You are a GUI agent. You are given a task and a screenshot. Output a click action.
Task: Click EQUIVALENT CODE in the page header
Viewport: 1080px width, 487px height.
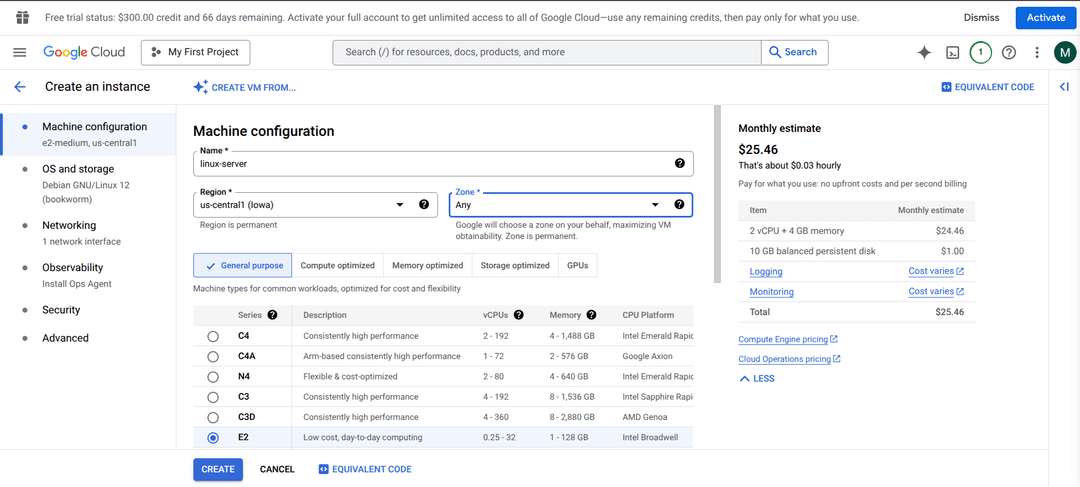coord(988,87)
